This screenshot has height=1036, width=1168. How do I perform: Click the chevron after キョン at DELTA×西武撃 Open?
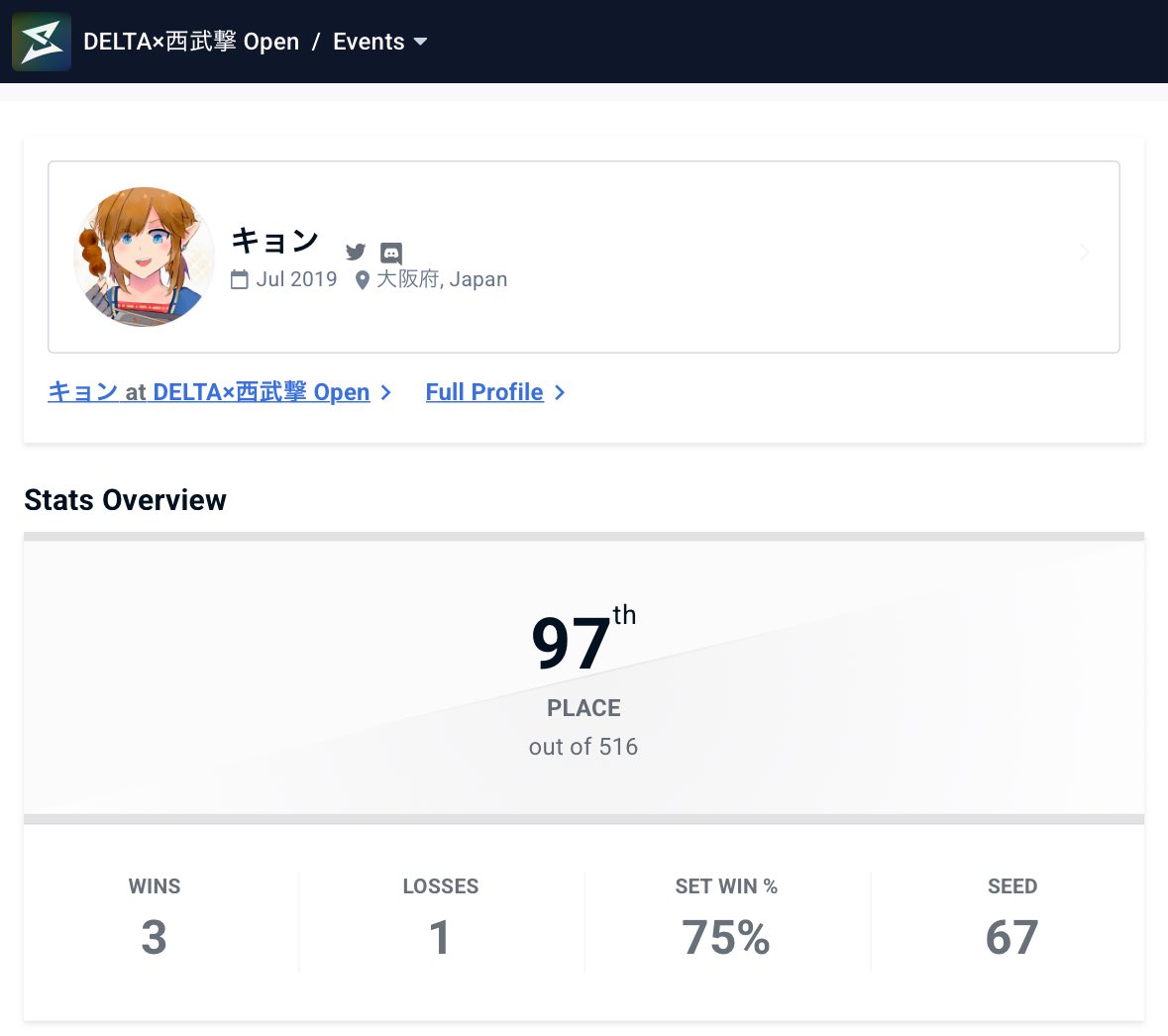[x=385, y=392]
